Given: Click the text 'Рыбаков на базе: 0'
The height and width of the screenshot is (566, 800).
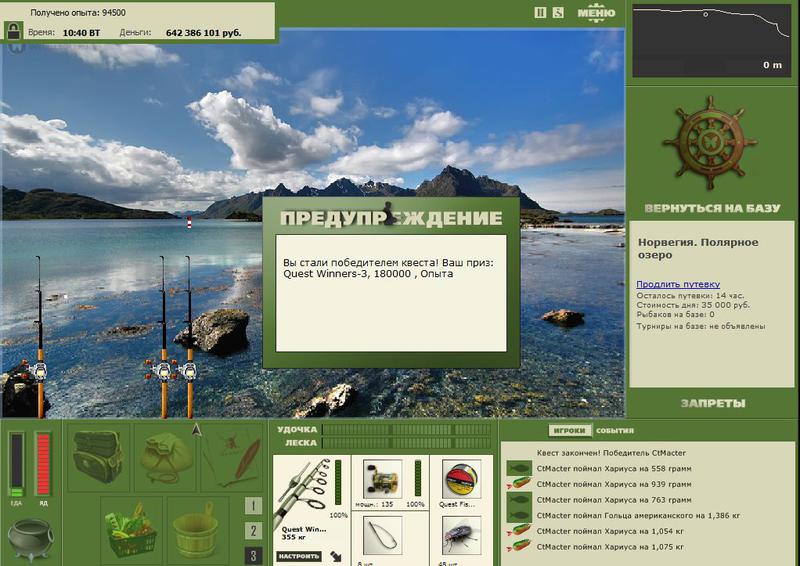Looking at the screenshot, I should 675,314.
